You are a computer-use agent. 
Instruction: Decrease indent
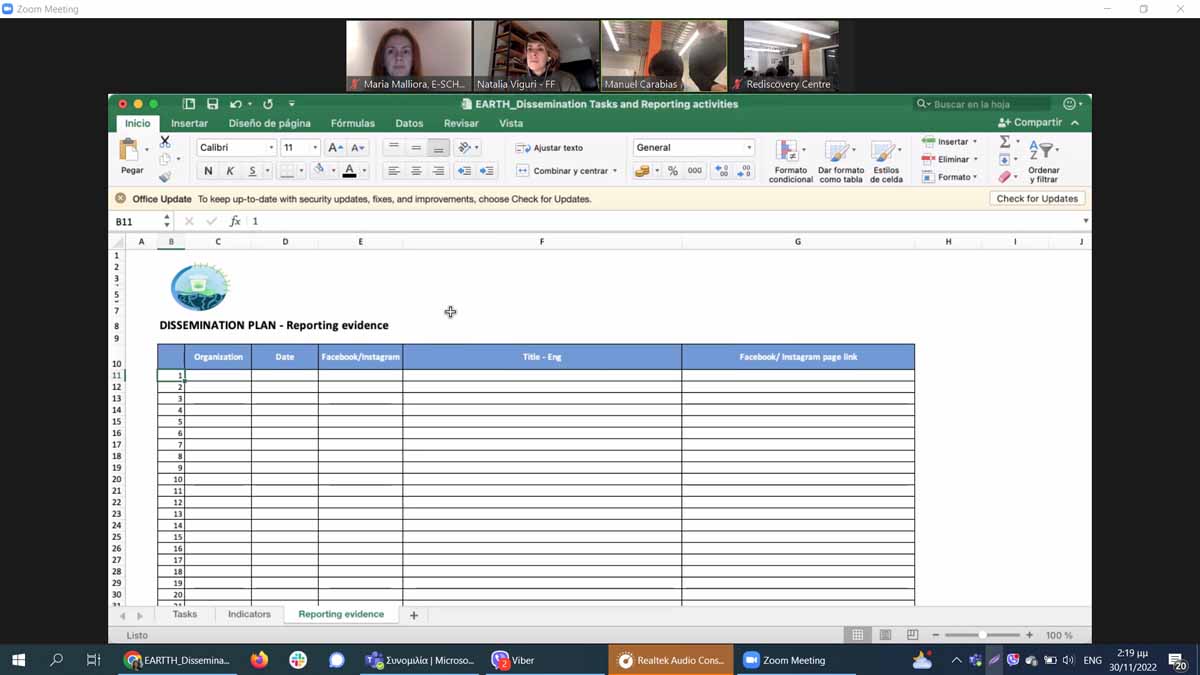(464, 171)
